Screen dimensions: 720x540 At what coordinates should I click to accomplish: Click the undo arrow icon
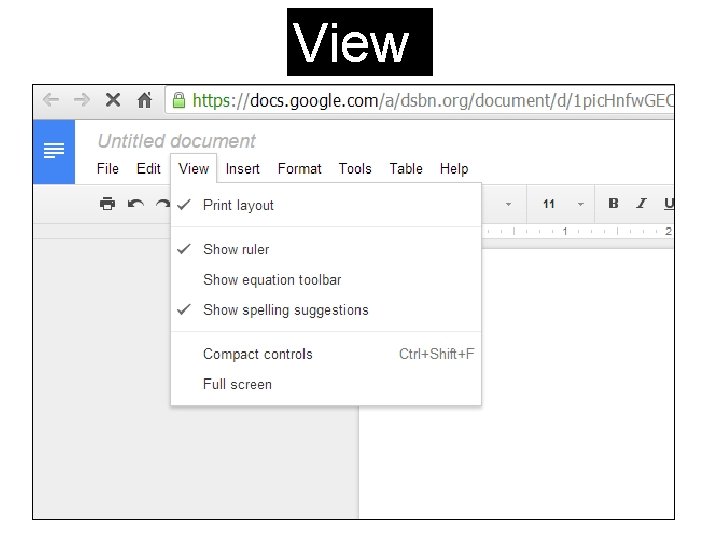tap(135, 203)
